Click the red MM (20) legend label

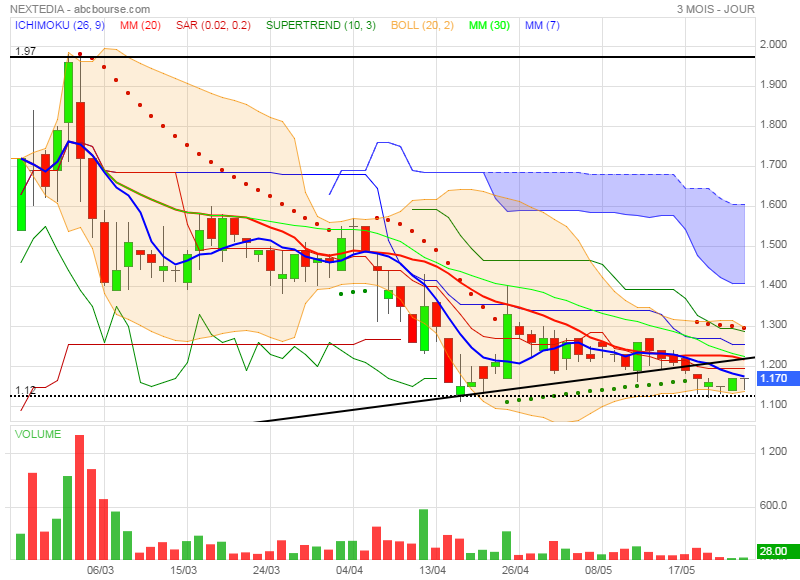(x=140, y=25)
